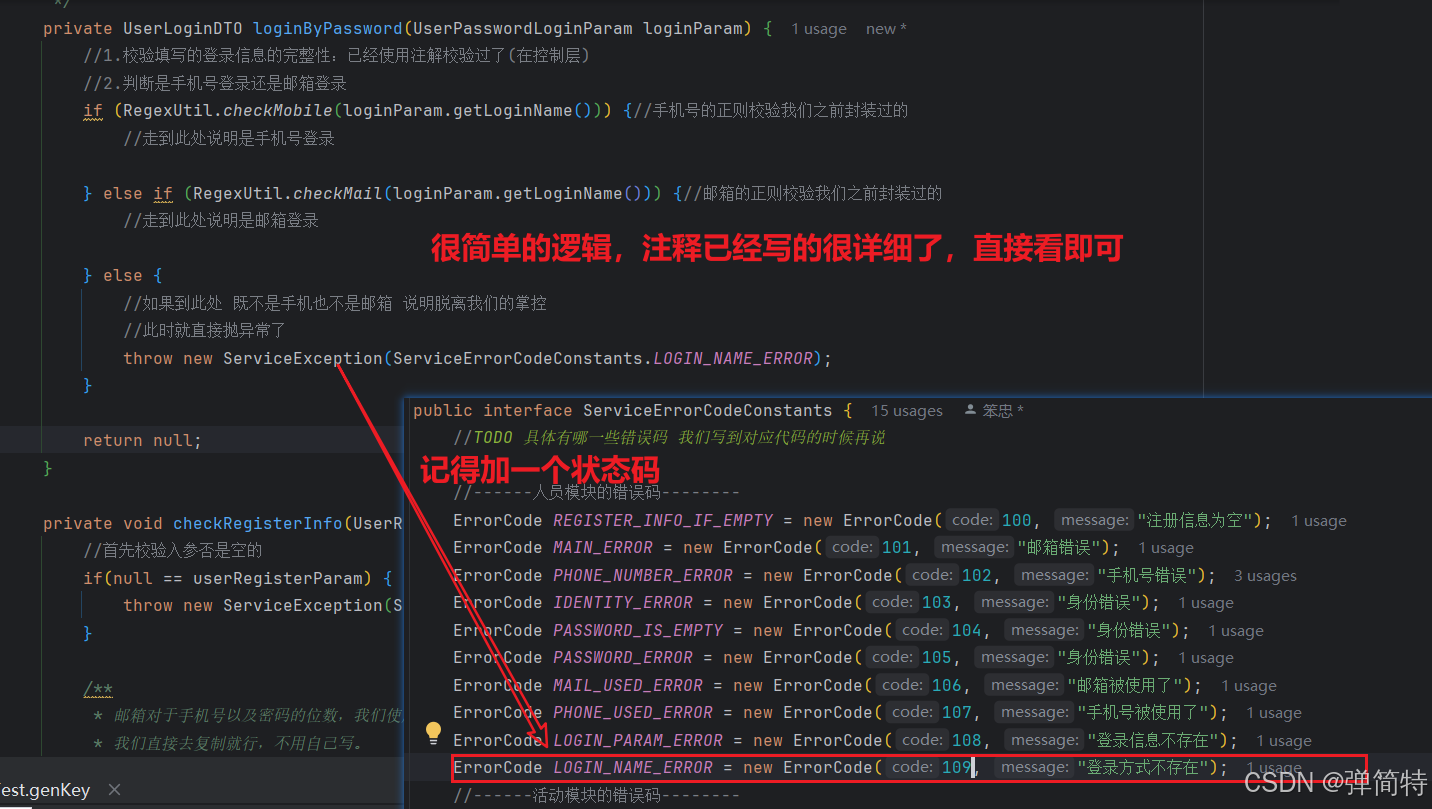Screen dimensions: 1432x809
Task: Click the TODO comment line
Action: tap(669, 437)
